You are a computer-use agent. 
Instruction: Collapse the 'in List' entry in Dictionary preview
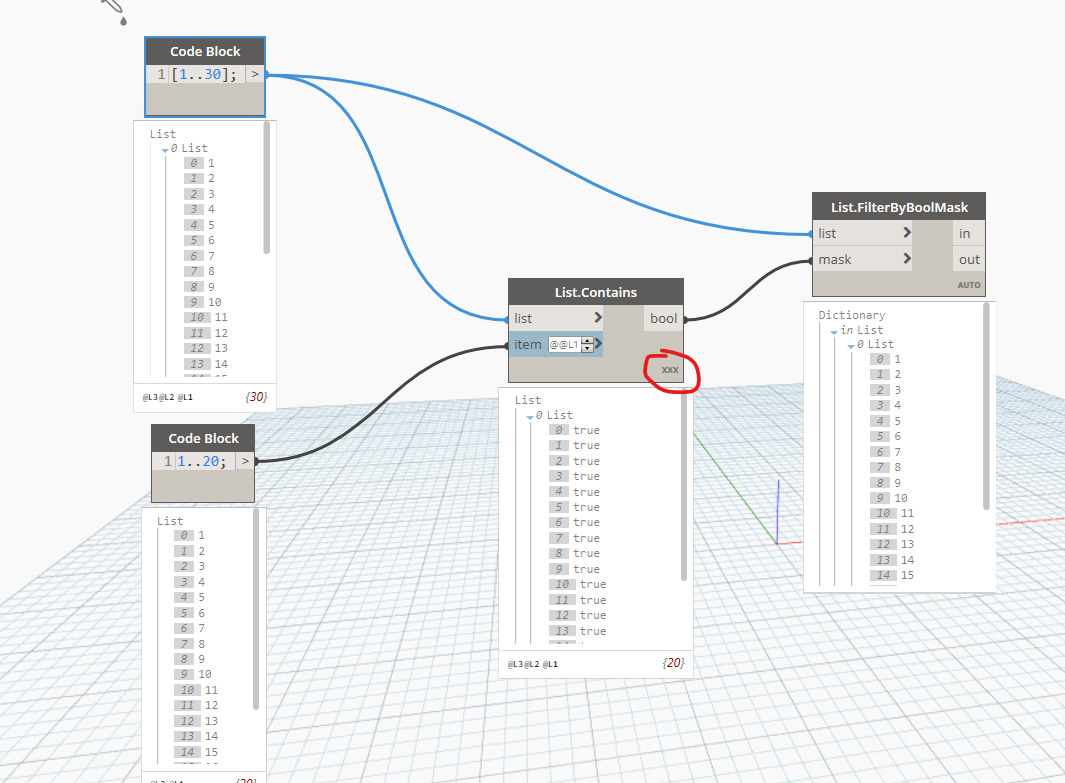click(834, 332)
